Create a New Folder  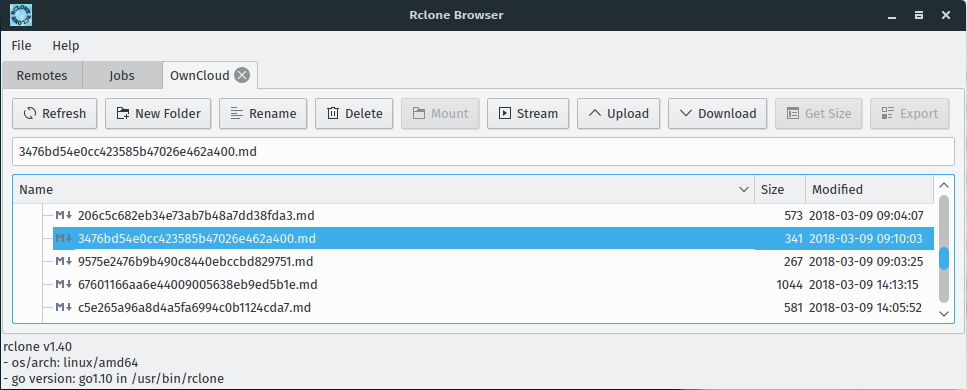pyautogui.click(x=158, y=114)
